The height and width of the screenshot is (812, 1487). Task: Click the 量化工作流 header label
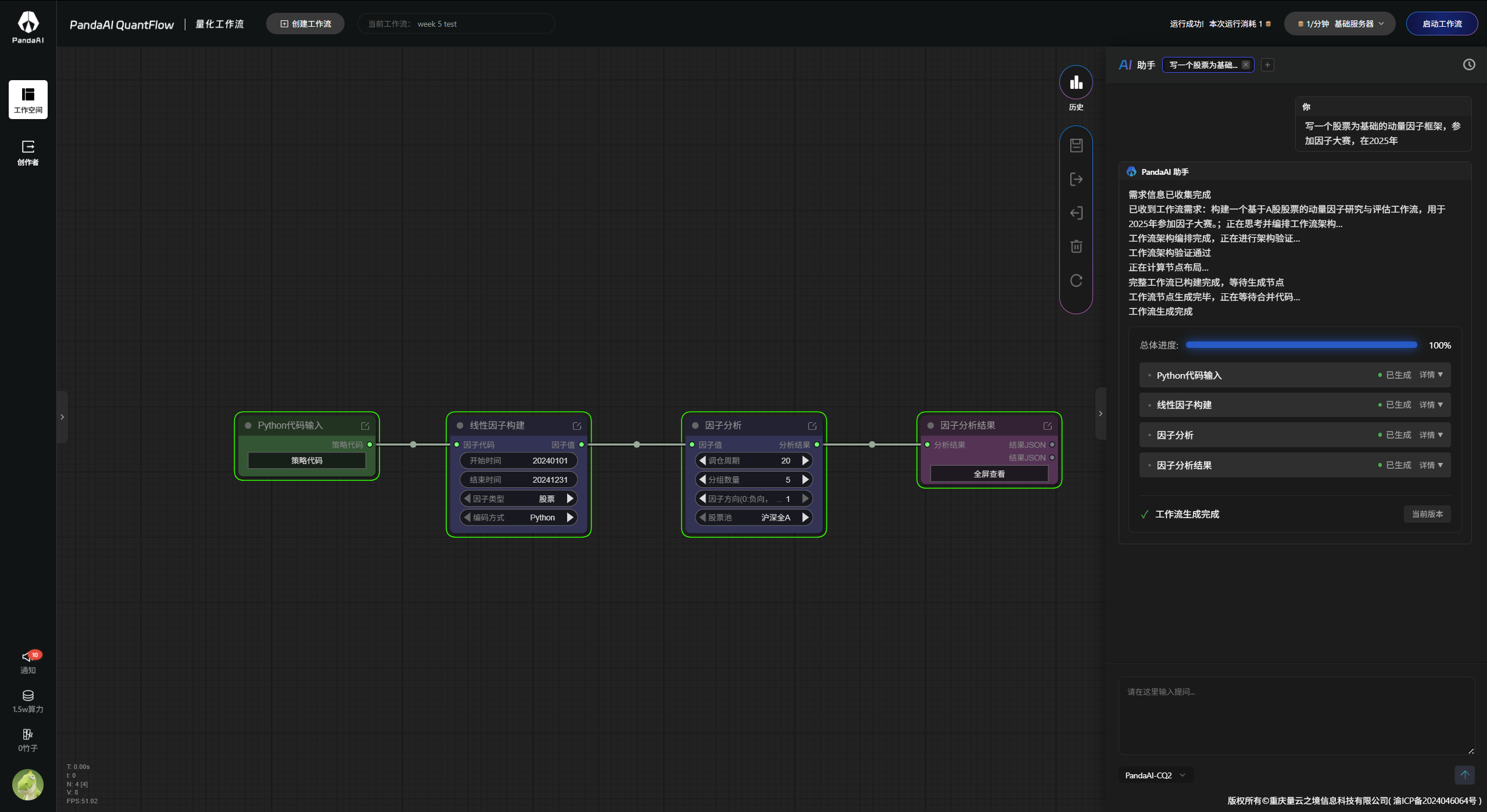(220, 24)
